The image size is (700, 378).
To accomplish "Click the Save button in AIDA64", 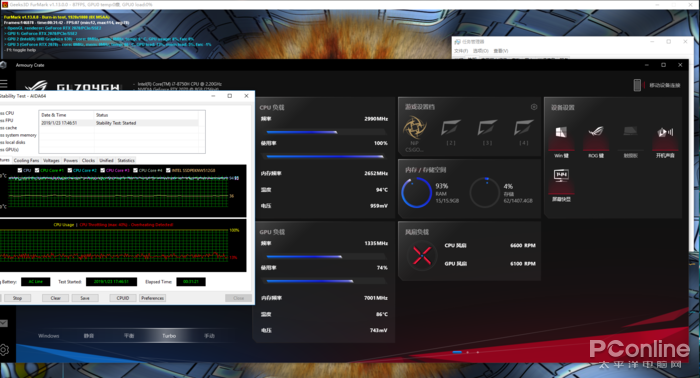I will [85, 298].
